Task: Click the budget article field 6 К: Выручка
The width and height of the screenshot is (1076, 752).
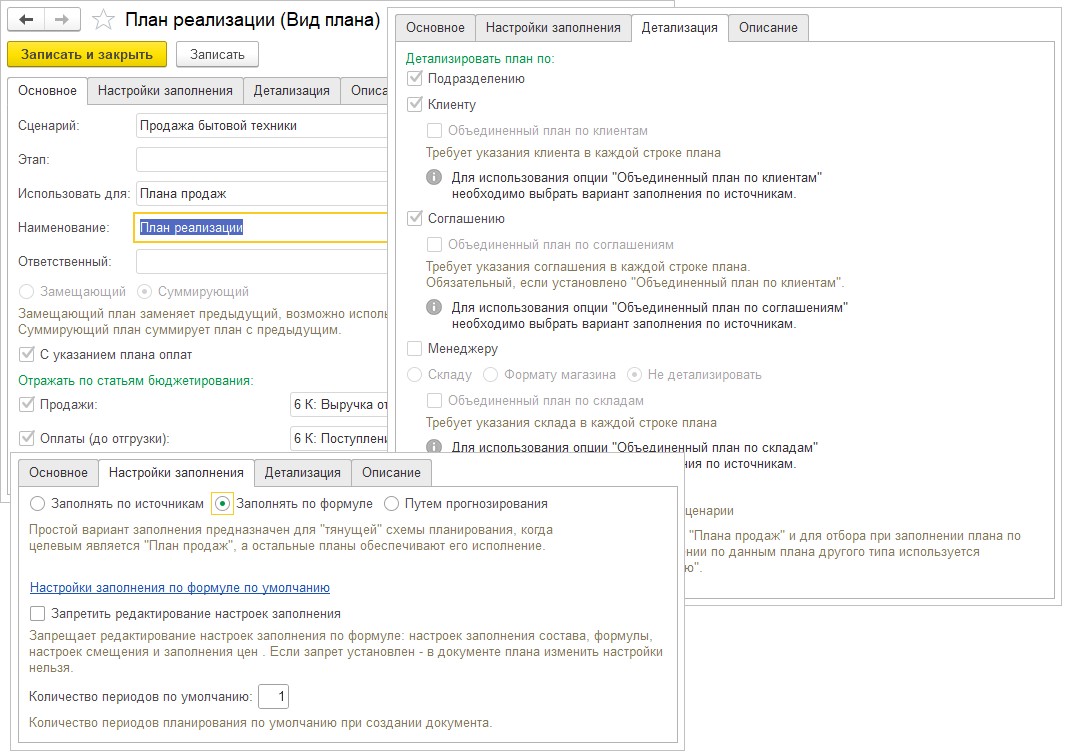Action: tap(340, 404)
